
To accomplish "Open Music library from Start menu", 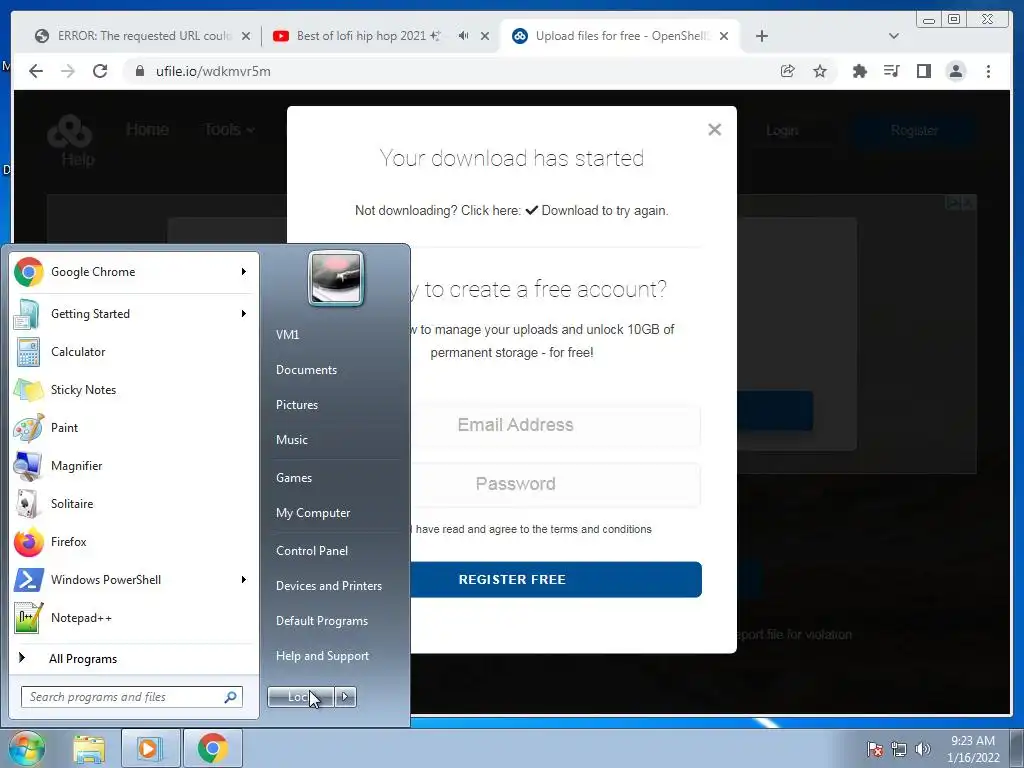I will coord(292,440).
